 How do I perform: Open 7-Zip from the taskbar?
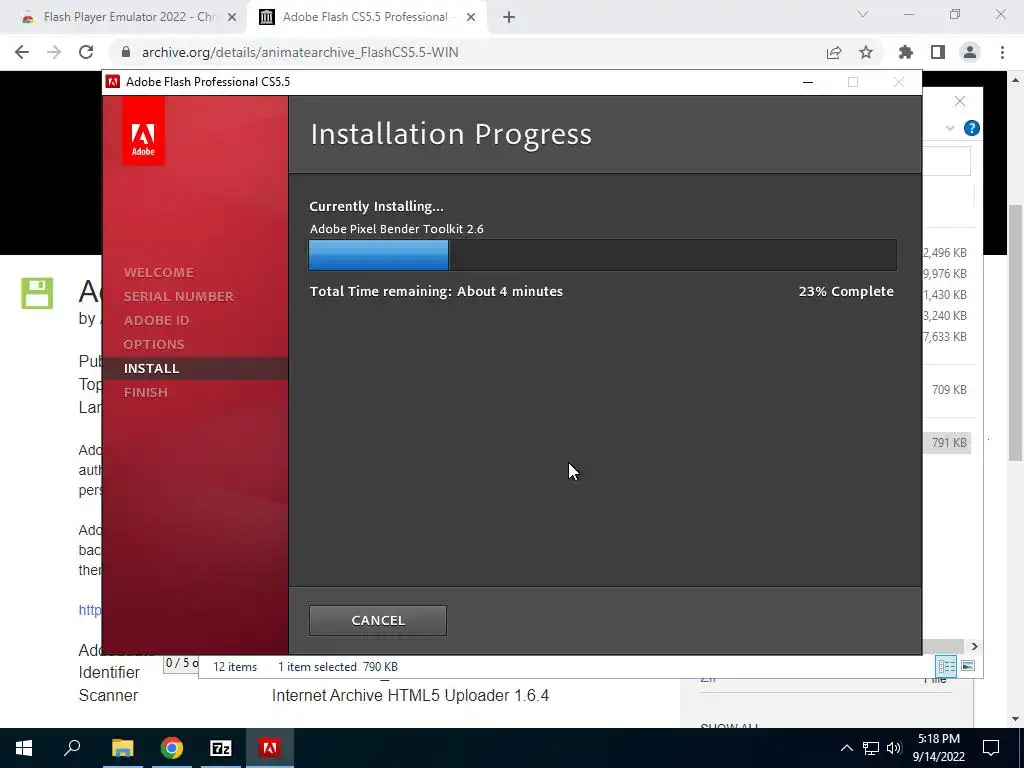pyautogui.click(x=221, y=748)
